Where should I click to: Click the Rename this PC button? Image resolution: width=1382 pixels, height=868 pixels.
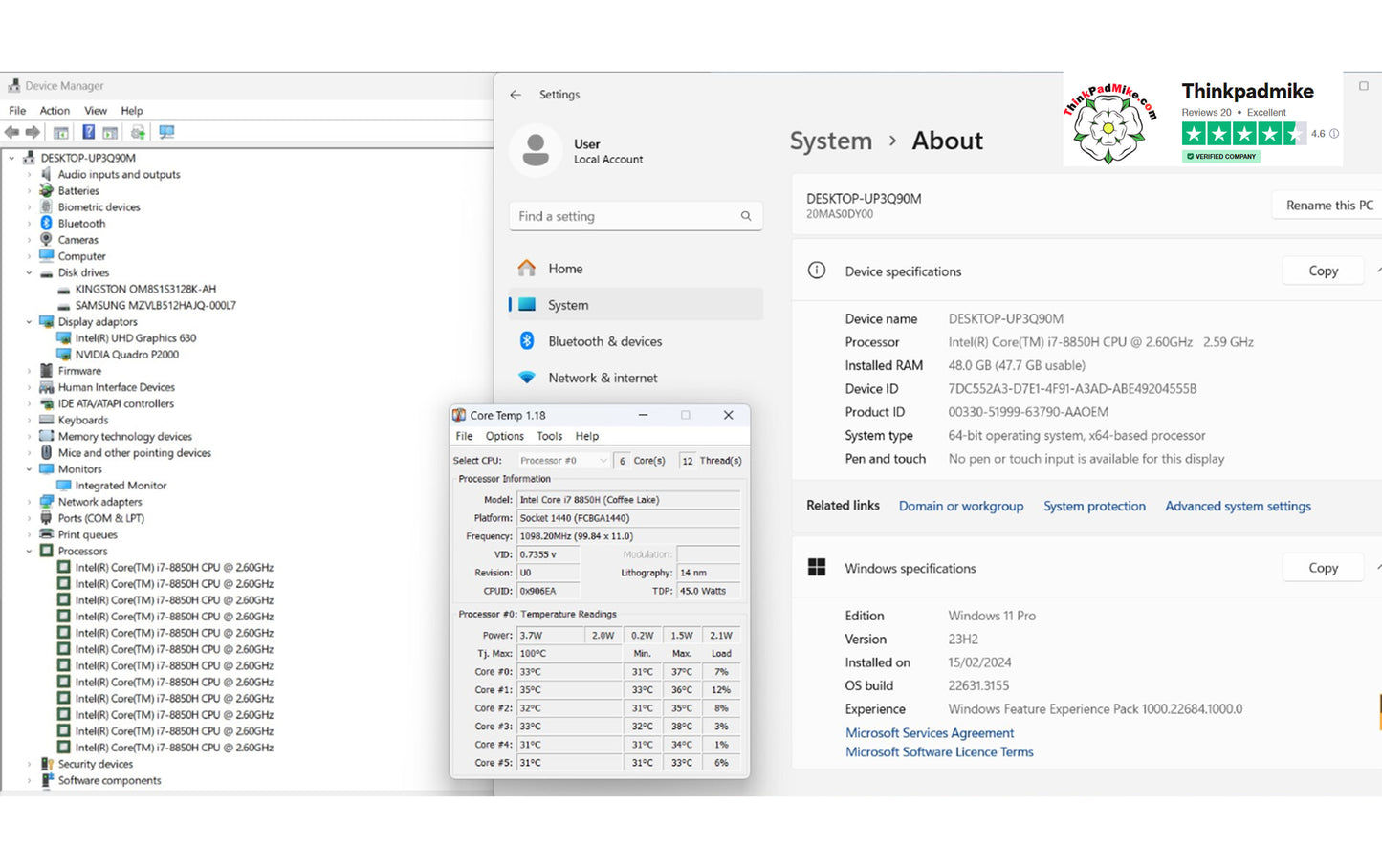1327,206
